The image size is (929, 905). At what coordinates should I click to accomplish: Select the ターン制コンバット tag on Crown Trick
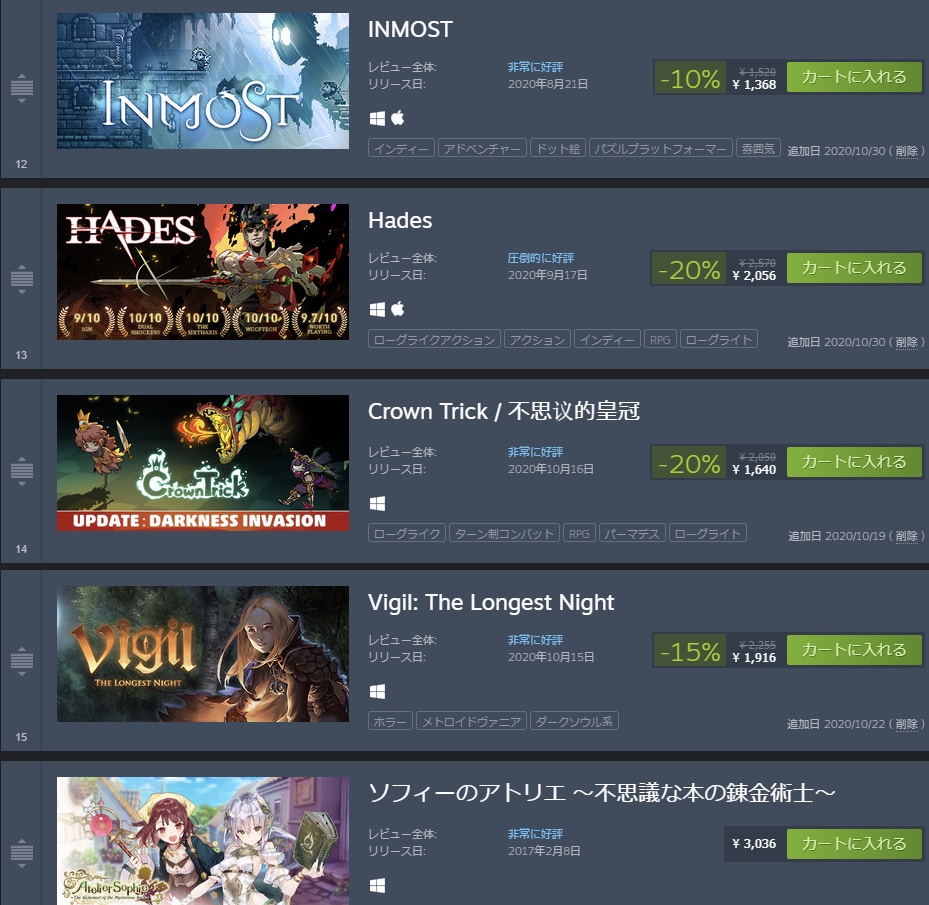point(504,533)
